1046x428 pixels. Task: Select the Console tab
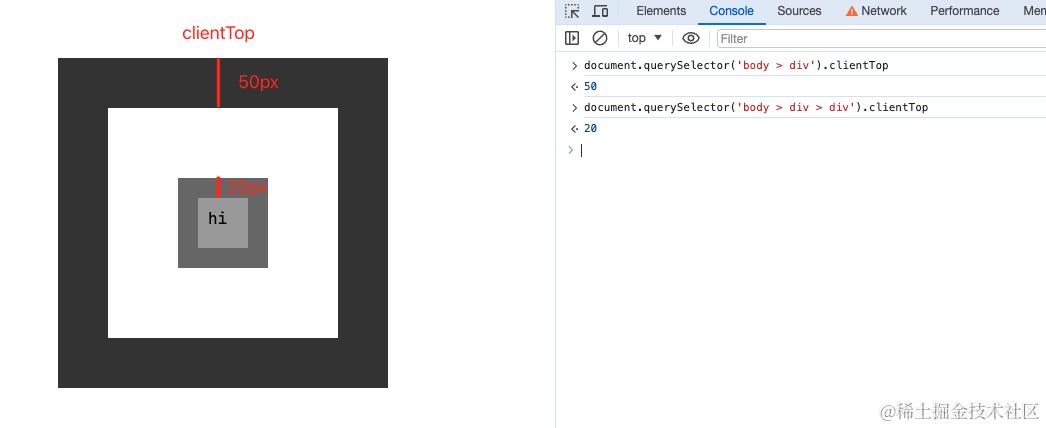click(731, 11)
